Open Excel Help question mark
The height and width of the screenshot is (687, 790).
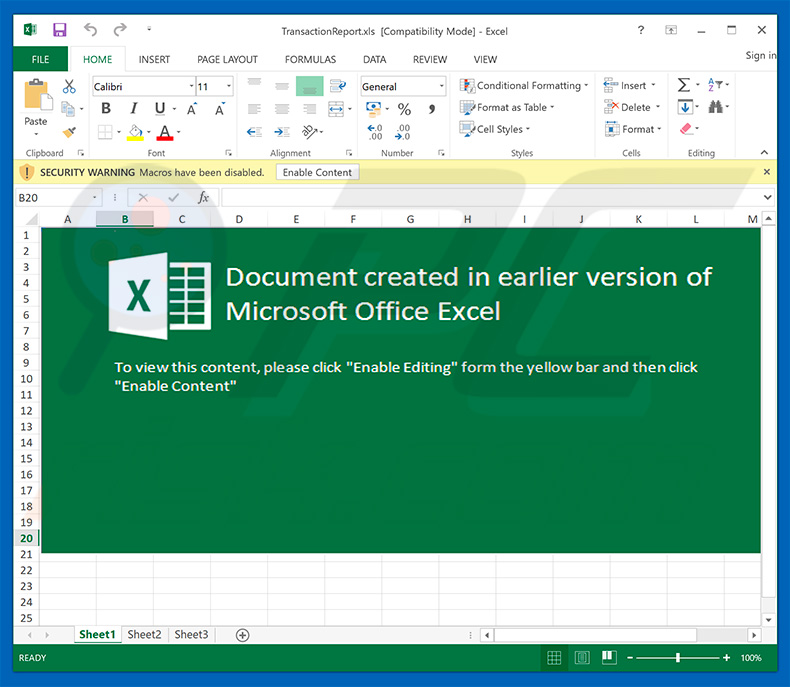641,30
